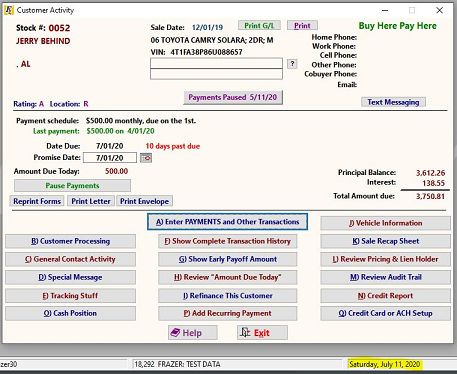Image resolution: width=457 pixels, height=374 pixels.
Task: Click Buy Here Pay Here label
Action: click(397, 26)
